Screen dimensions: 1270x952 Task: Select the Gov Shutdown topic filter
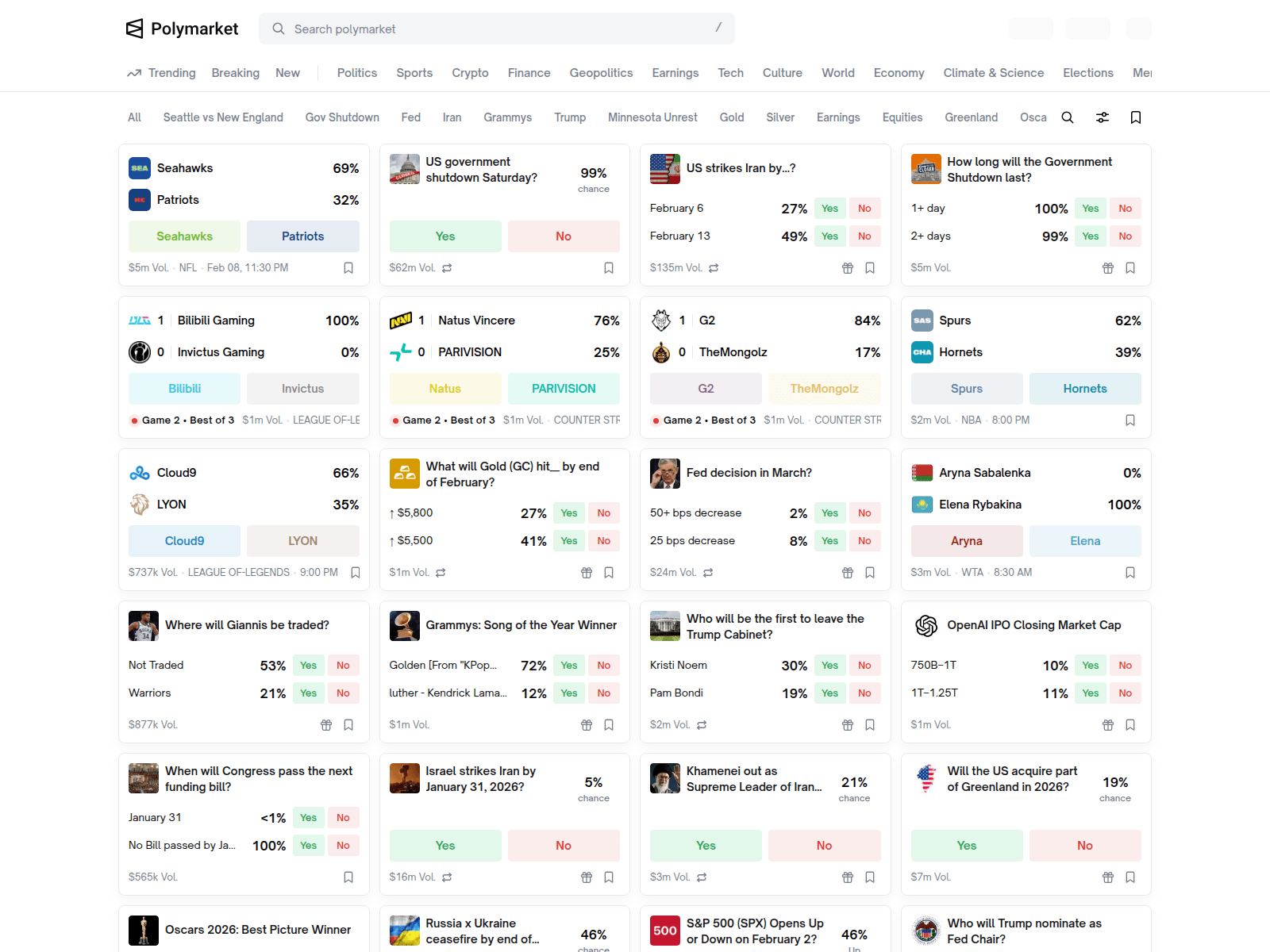coord(342,117)
